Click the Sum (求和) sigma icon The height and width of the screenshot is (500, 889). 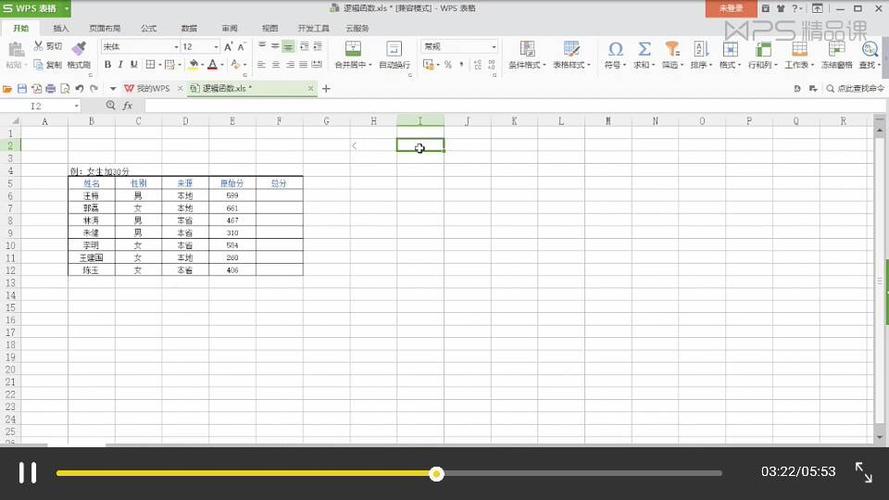[x=644, y=49]
